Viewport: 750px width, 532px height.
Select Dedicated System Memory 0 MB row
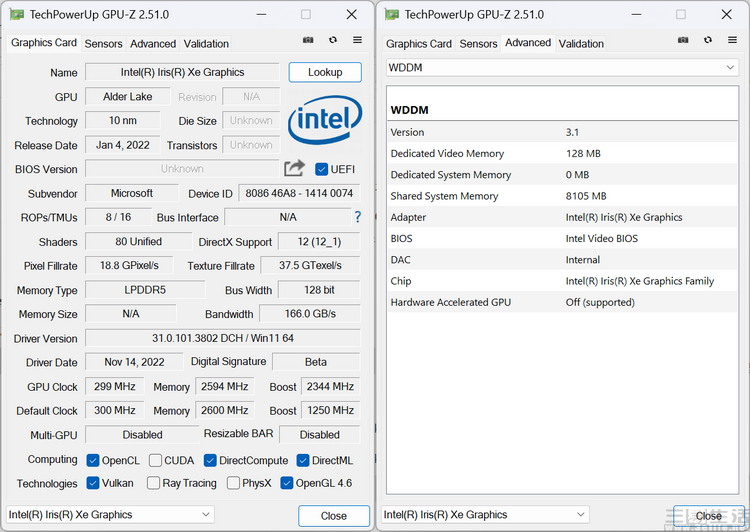(x=562, y=175)
